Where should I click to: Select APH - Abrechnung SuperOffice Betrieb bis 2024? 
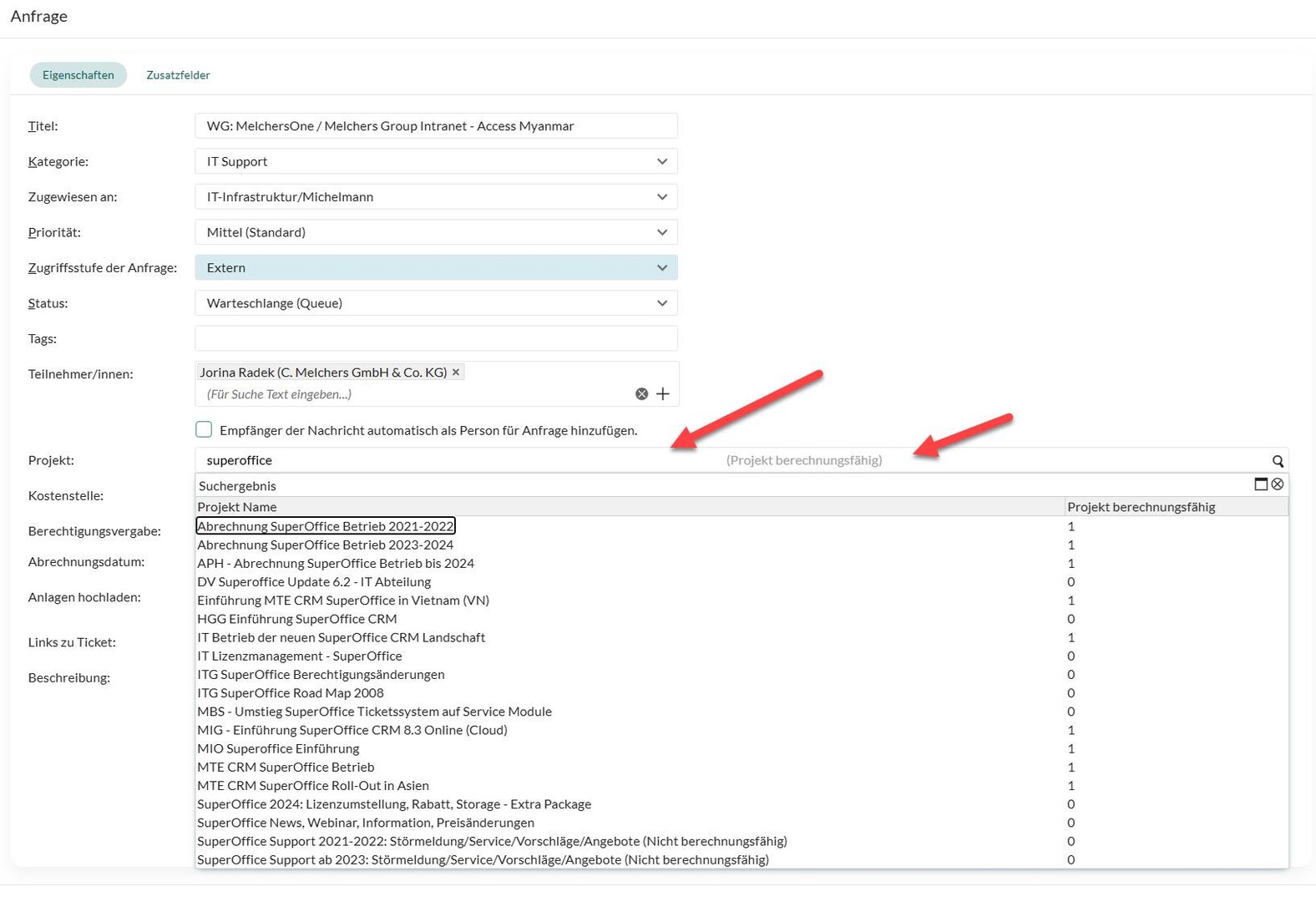point(742,563)
